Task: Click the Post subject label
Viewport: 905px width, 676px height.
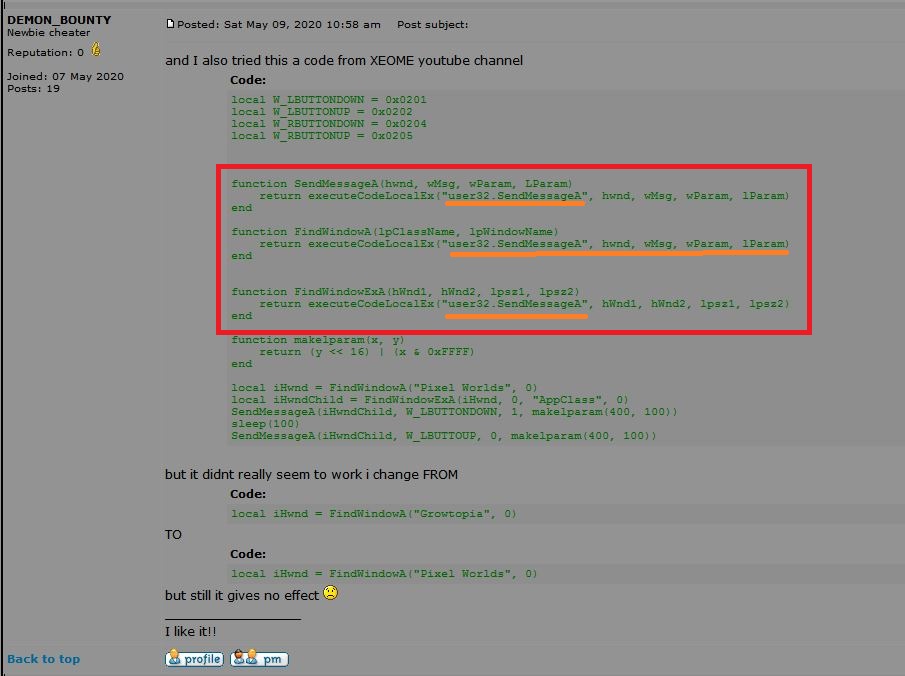Action: click(432, 24)
